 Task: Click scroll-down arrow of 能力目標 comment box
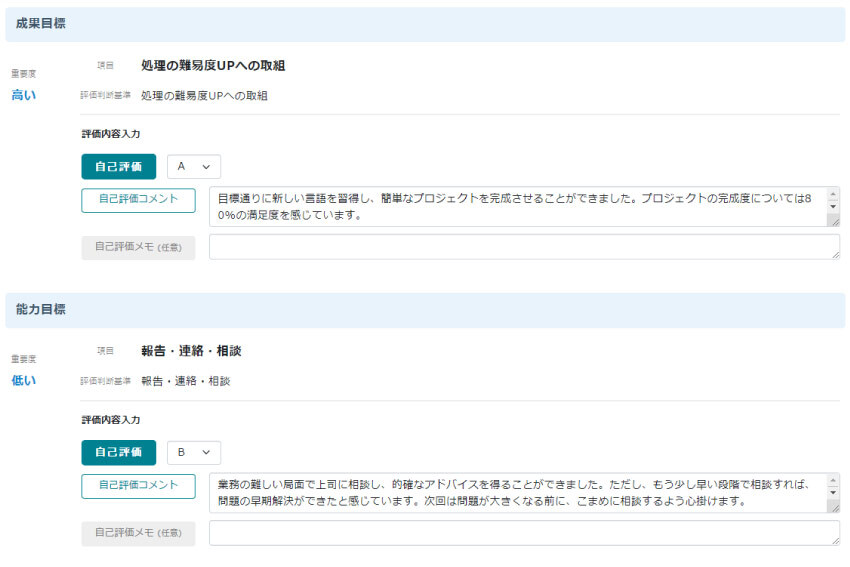click(833, 493)
